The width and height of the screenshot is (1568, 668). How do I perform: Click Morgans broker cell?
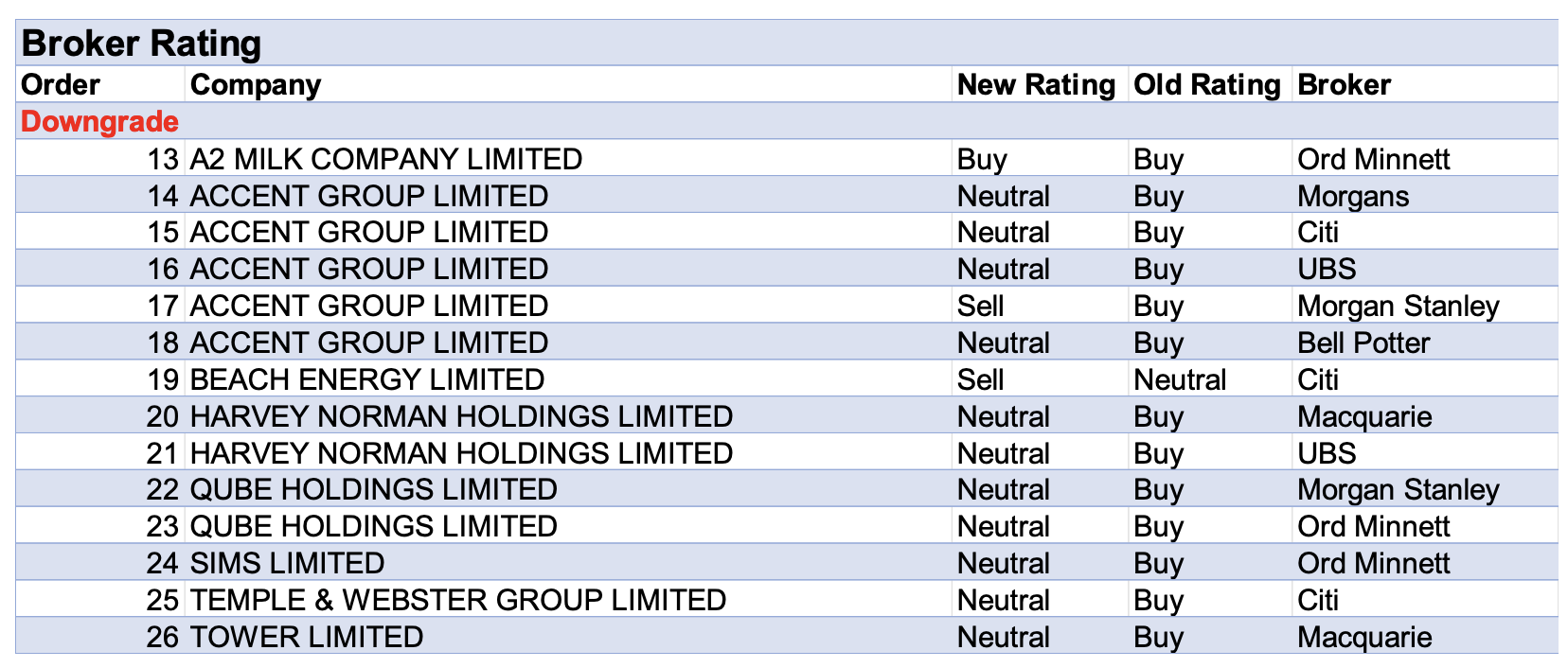click(1352, 196)
